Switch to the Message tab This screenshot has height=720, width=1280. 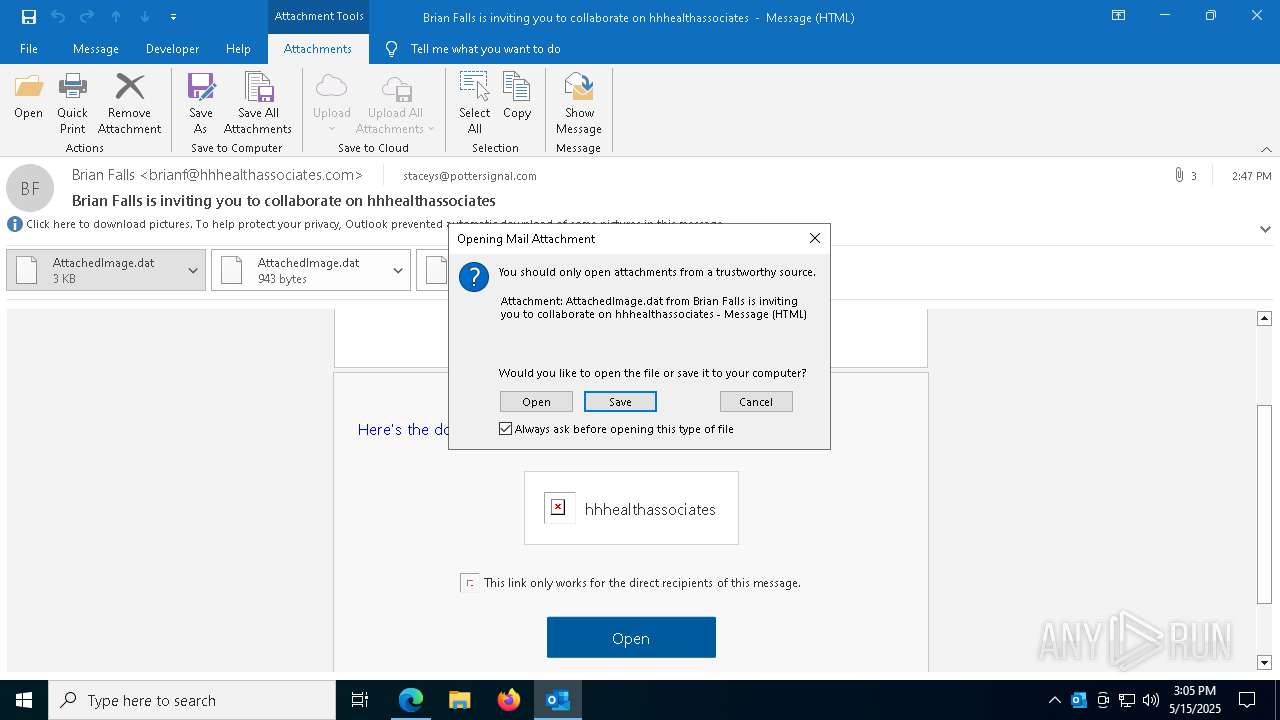(96, 48)
